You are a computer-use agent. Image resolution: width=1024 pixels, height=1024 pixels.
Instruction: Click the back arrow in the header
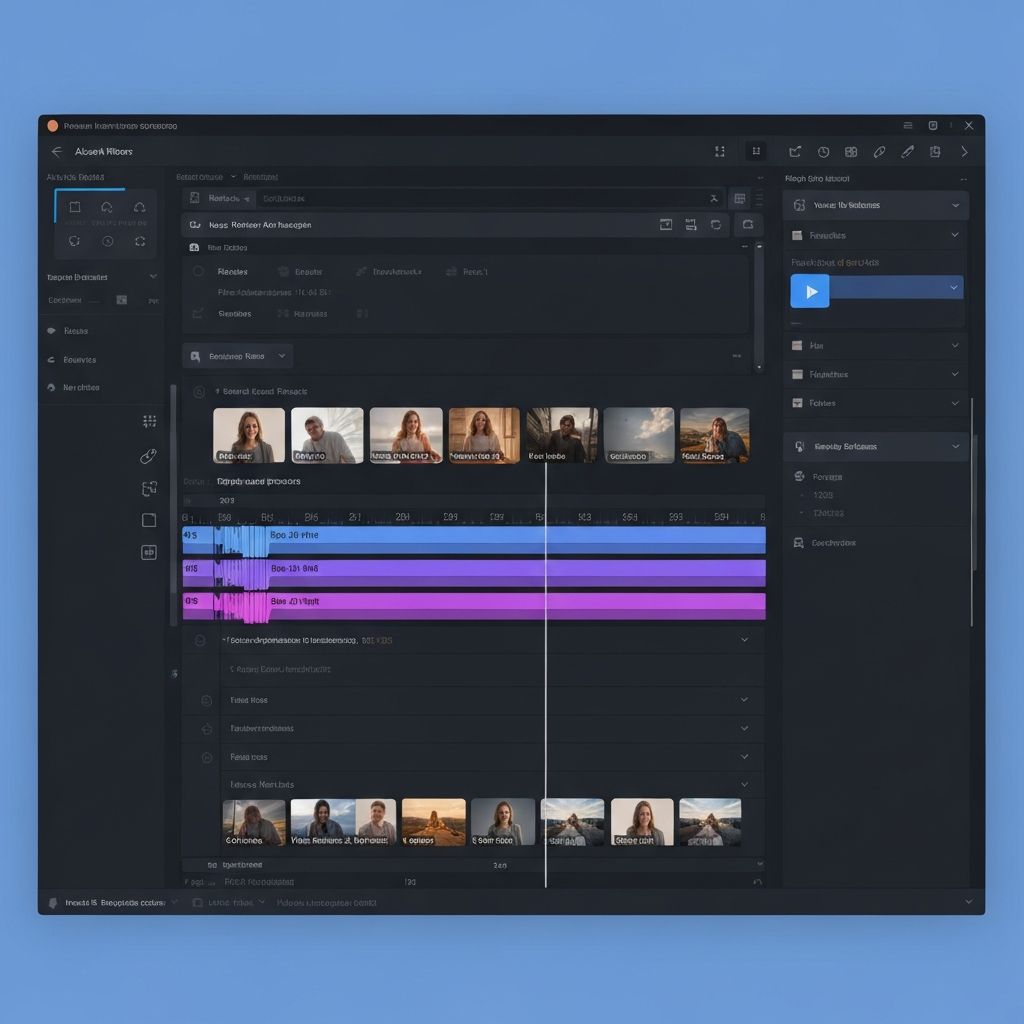pos(56,152)
